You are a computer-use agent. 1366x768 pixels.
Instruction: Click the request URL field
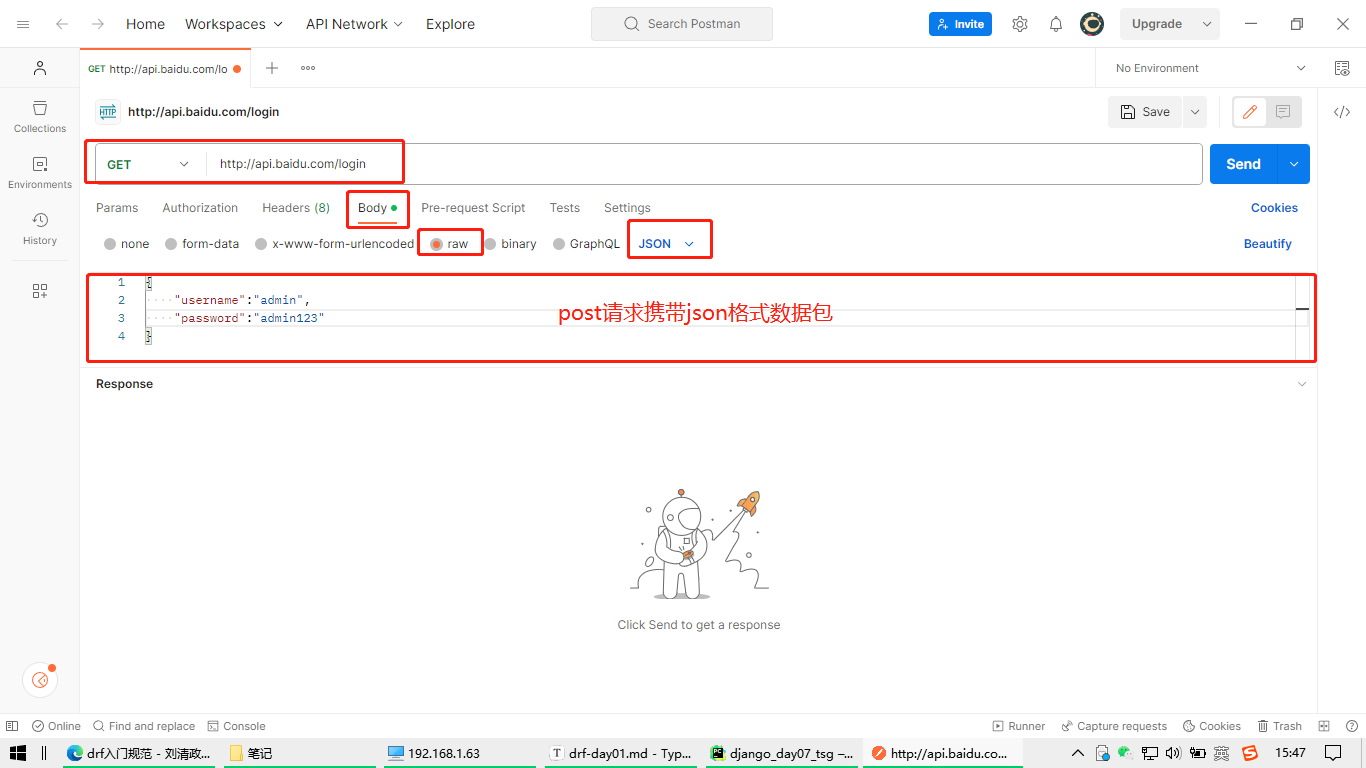pyautogui.click(x=704, y=164)
